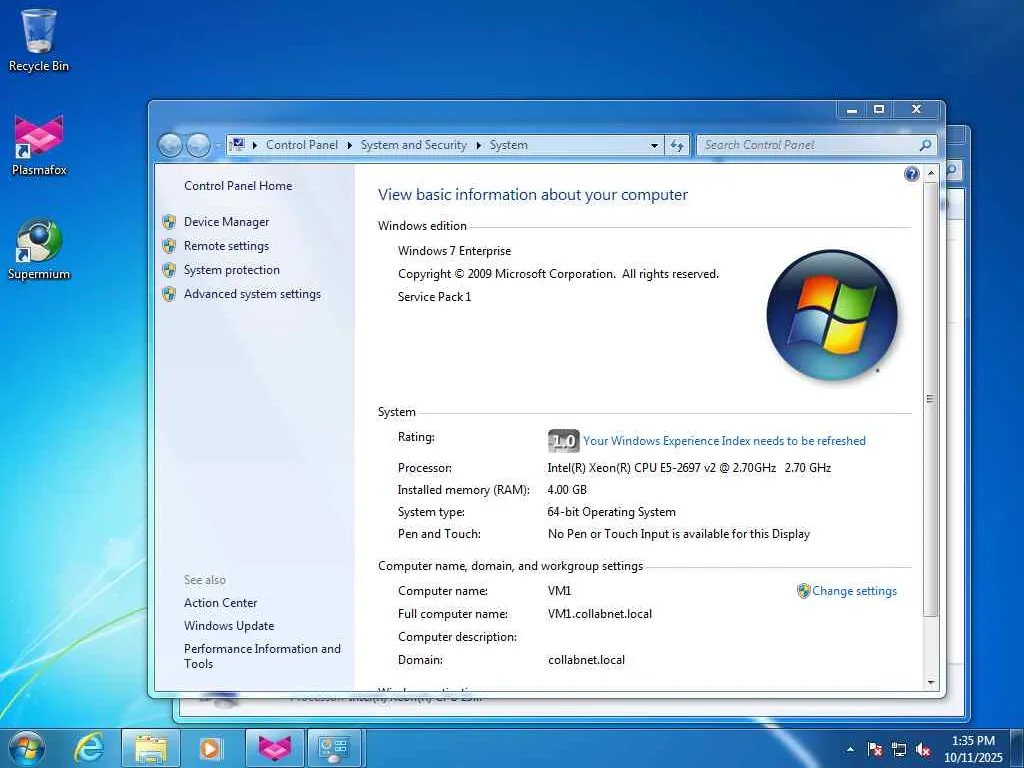Image resolution: width=1024 pixels, height=768 pixels.
Task: Open Windows Explorer folder taskbar button
Action: pyautogui.click(x=150, y=748)
